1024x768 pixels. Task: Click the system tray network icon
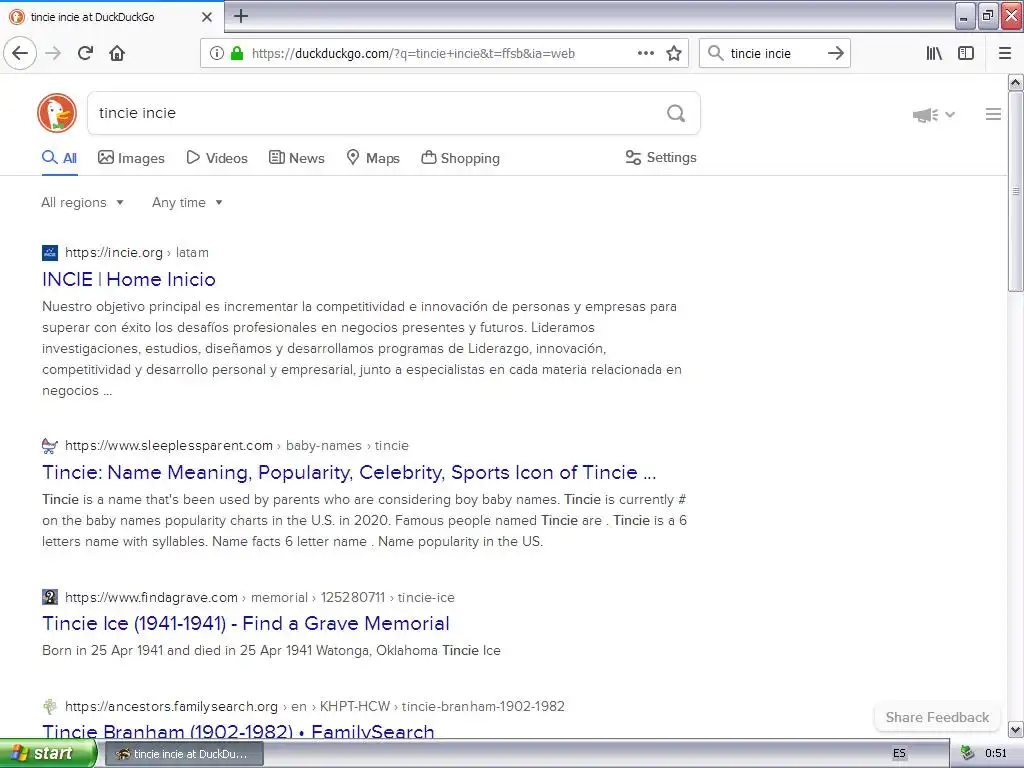point(968,753)
